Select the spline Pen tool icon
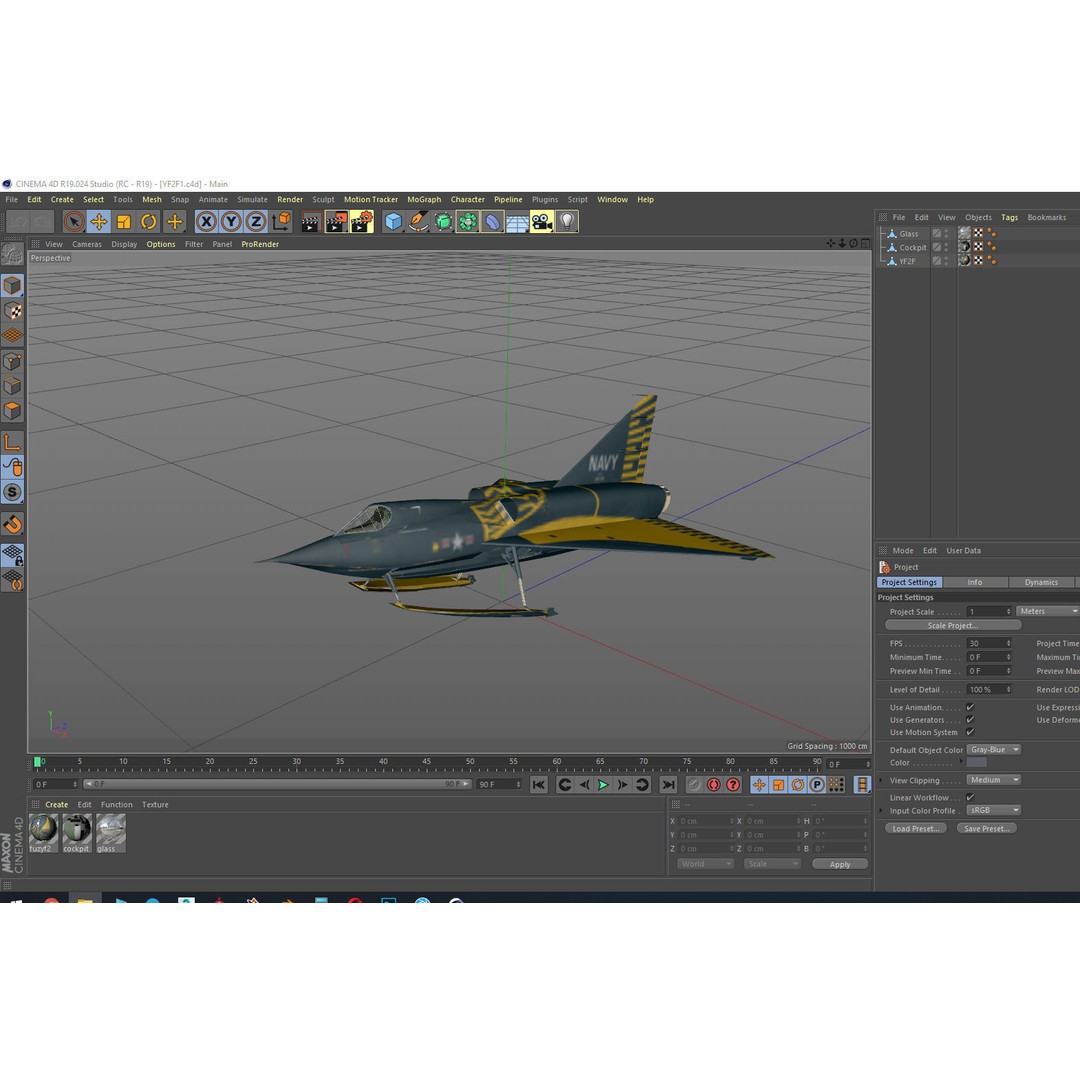Viewport: 1080px width, 1080px height. [417, 222]
